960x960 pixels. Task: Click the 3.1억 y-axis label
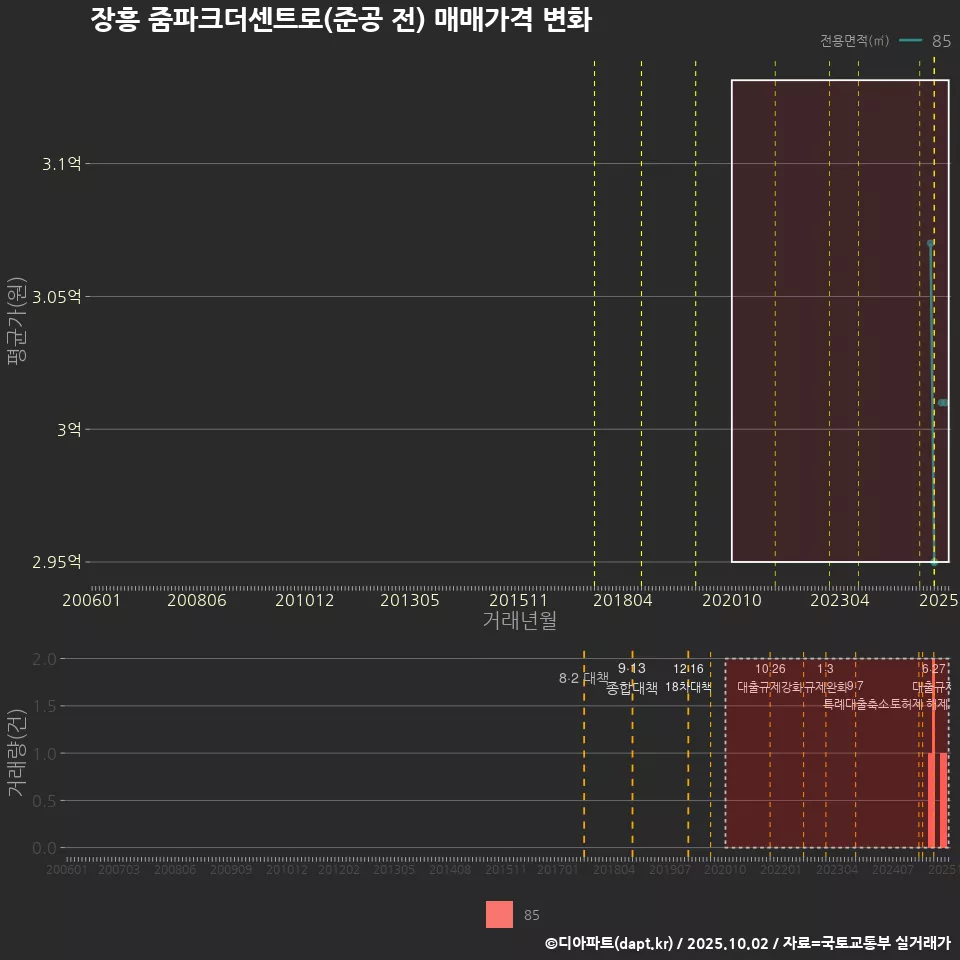(62, 164)
